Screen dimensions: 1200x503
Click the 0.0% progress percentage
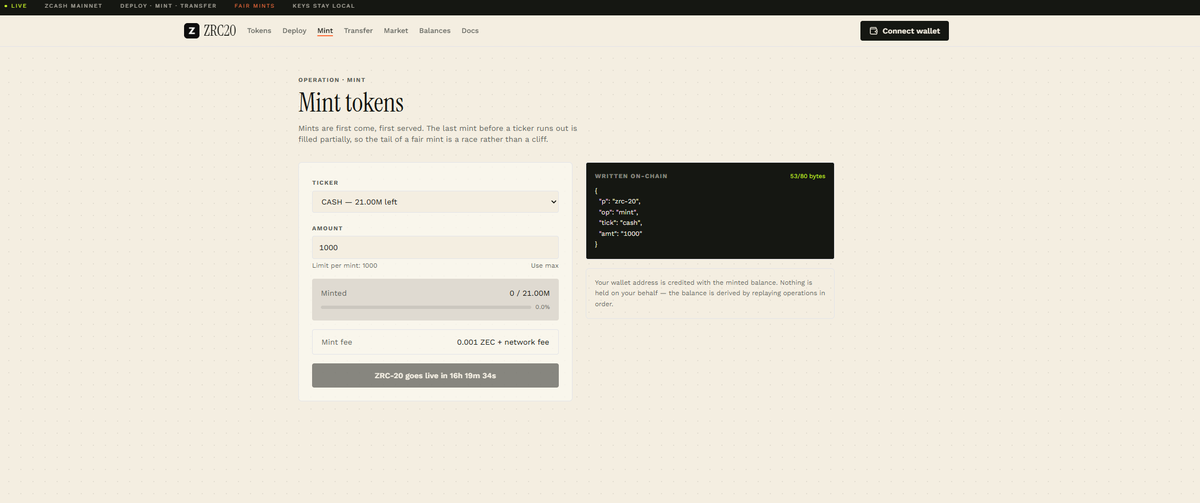click(x=543, y=307)
